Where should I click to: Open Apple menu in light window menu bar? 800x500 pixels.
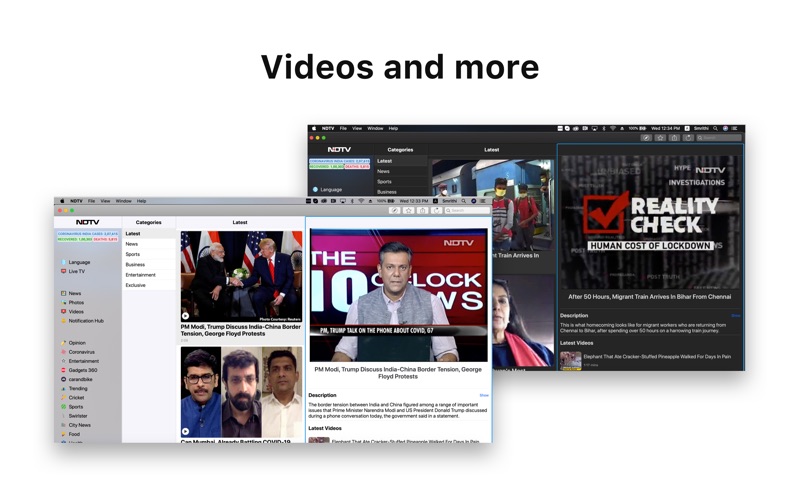[x=62, y=201]
